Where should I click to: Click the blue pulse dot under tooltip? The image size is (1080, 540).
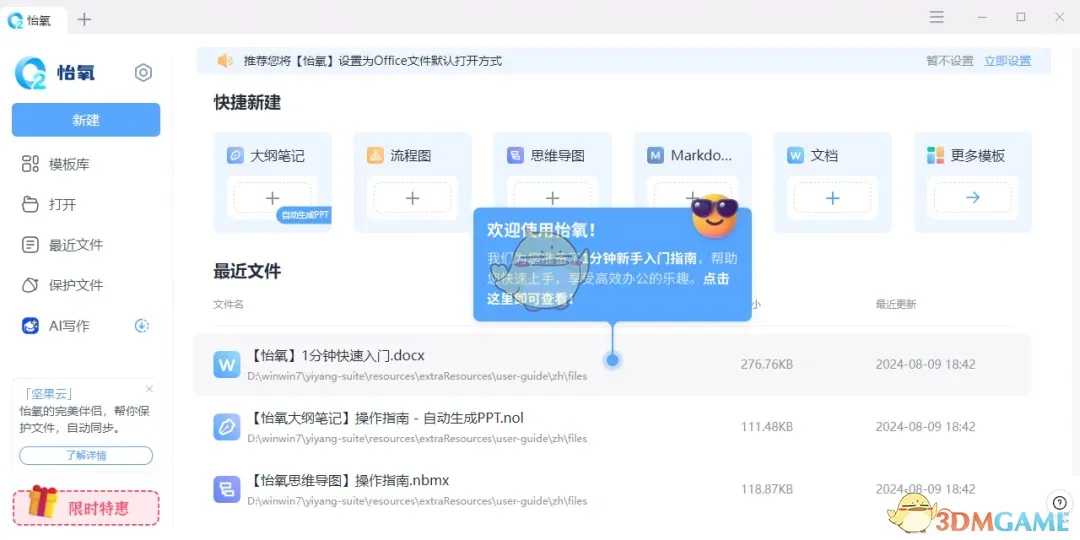click(x=612, y=360)
